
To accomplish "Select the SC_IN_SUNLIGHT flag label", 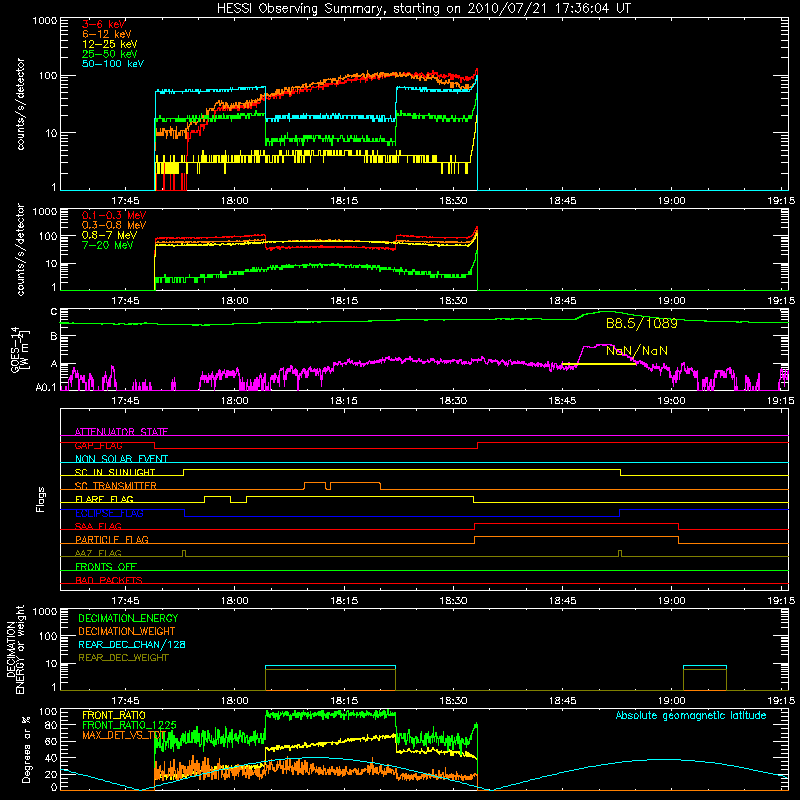I will pos(115,472).
